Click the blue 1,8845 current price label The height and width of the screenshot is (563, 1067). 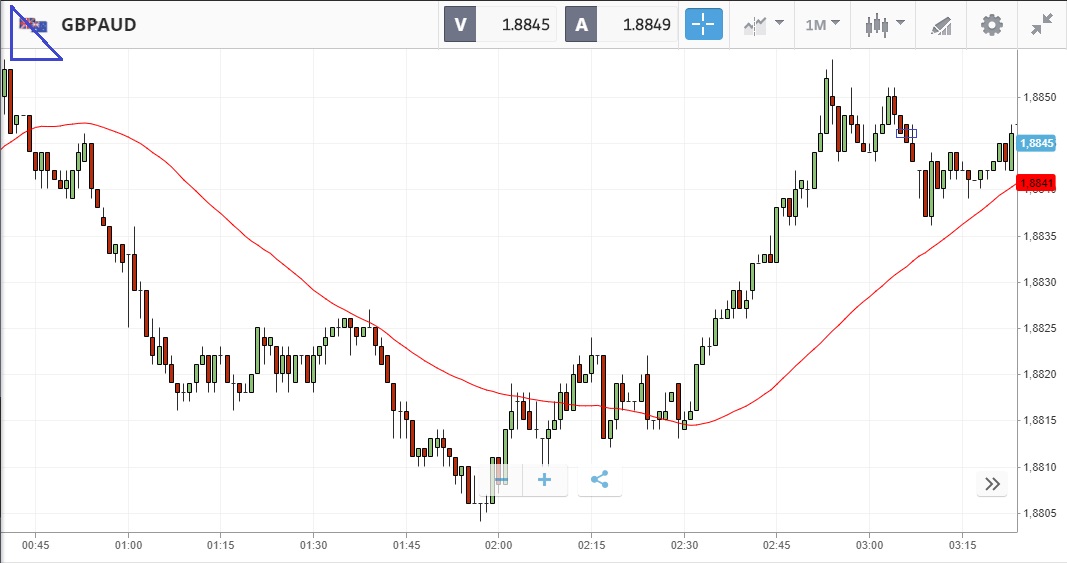(x=1038, y=143)
